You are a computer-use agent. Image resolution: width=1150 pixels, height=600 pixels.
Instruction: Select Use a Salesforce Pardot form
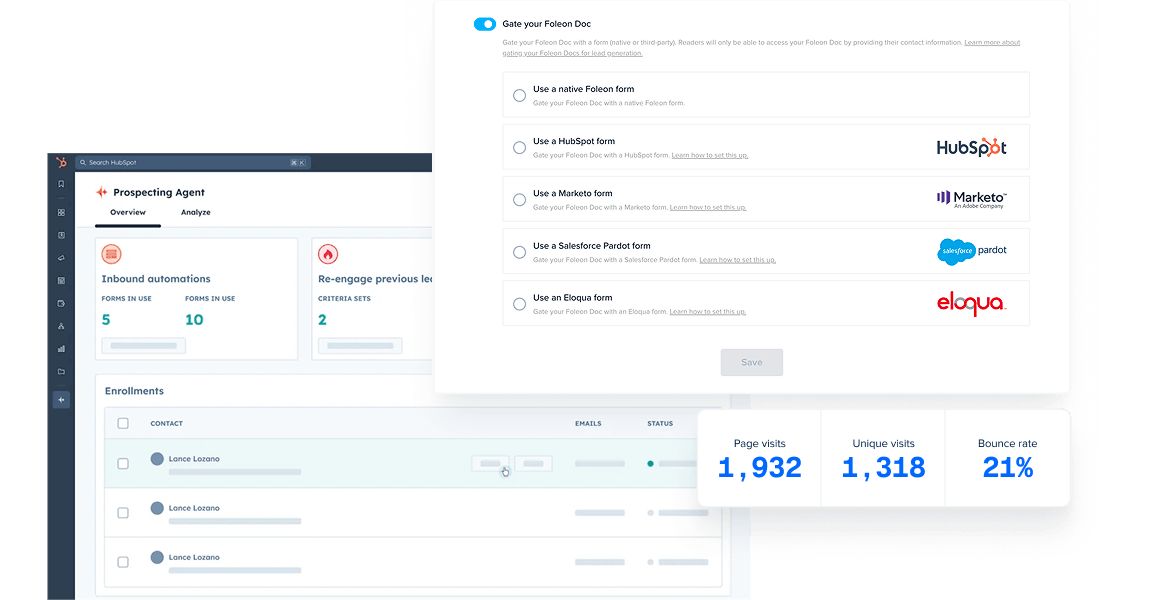[x=519, y=252]
